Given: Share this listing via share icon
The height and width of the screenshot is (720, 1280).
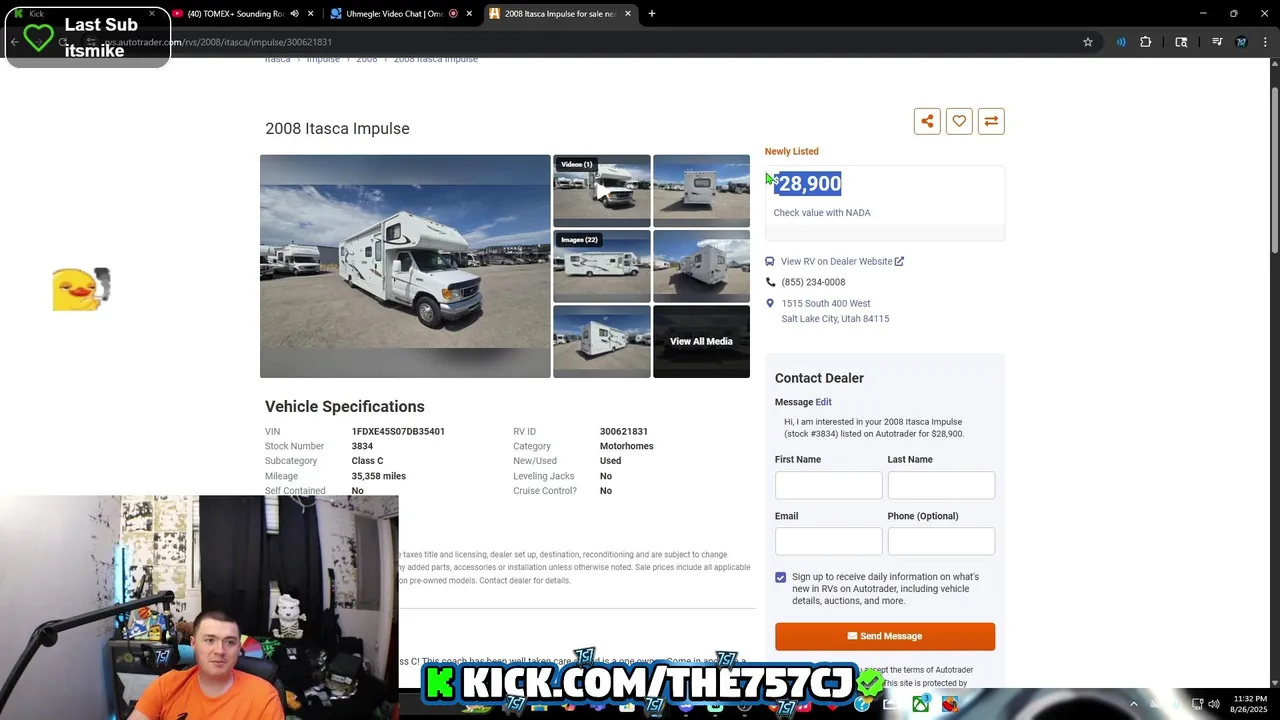Looking at the screenshot, I should (927, 121).
